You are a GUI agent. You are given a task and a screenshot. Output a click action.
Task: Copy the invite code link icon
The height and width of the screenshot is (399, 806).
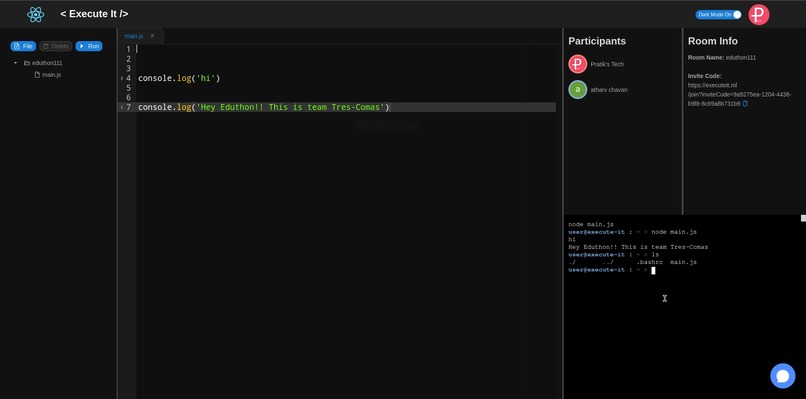click(745, 104)
